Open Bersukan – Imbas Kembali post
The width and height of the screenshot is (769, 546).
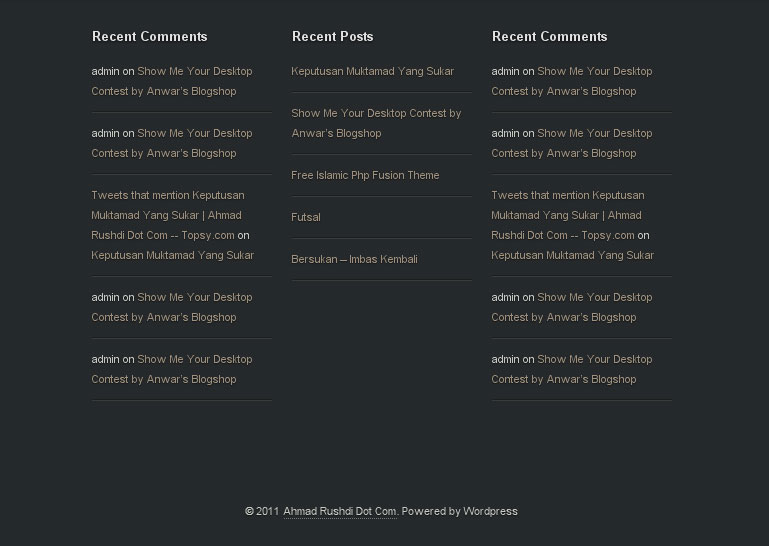pyautogui.click(x=354, y=260)
